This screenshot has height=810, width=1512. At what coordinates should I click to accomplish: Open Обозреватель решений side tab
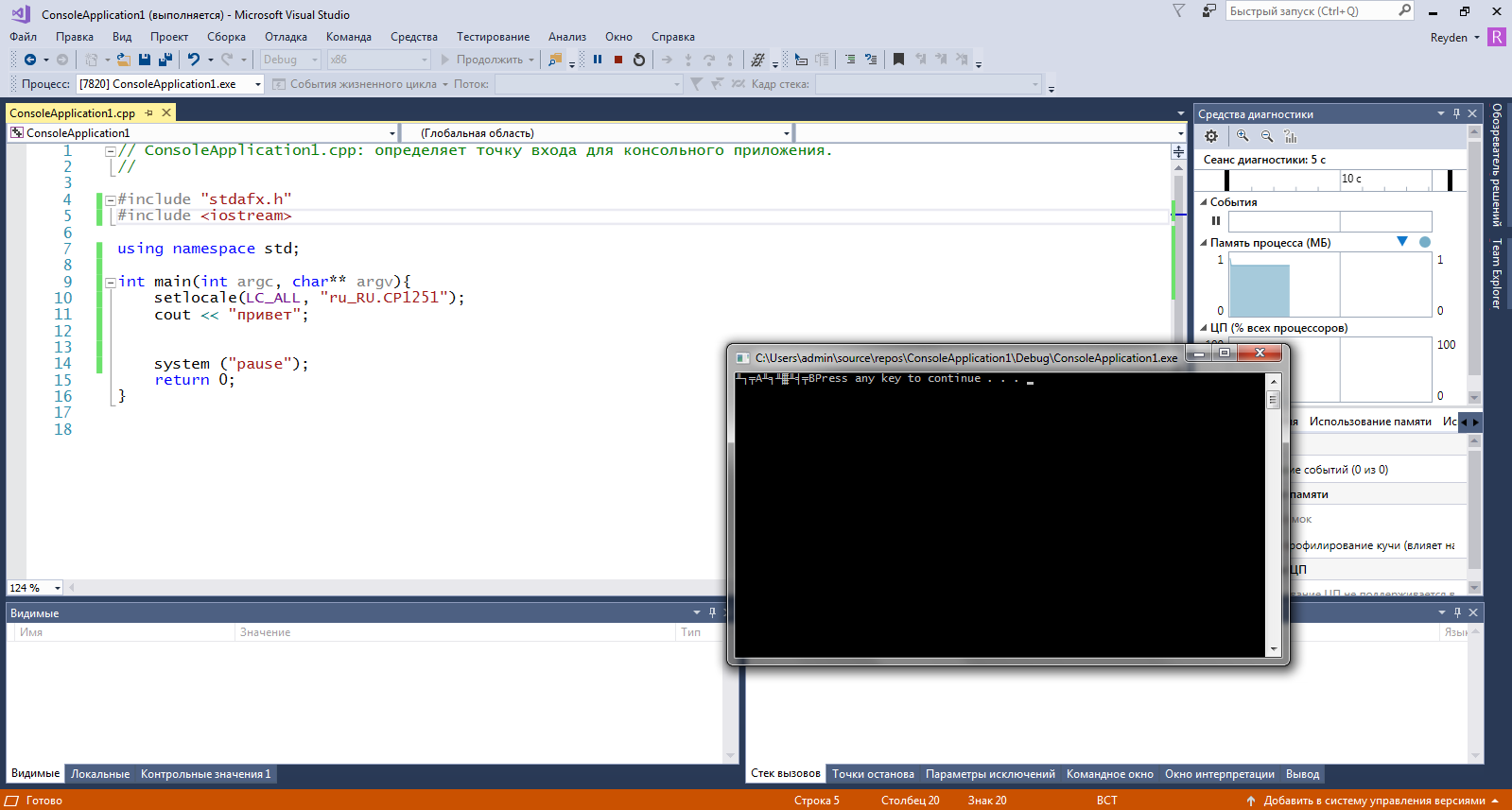click(x=1497, y=165)
